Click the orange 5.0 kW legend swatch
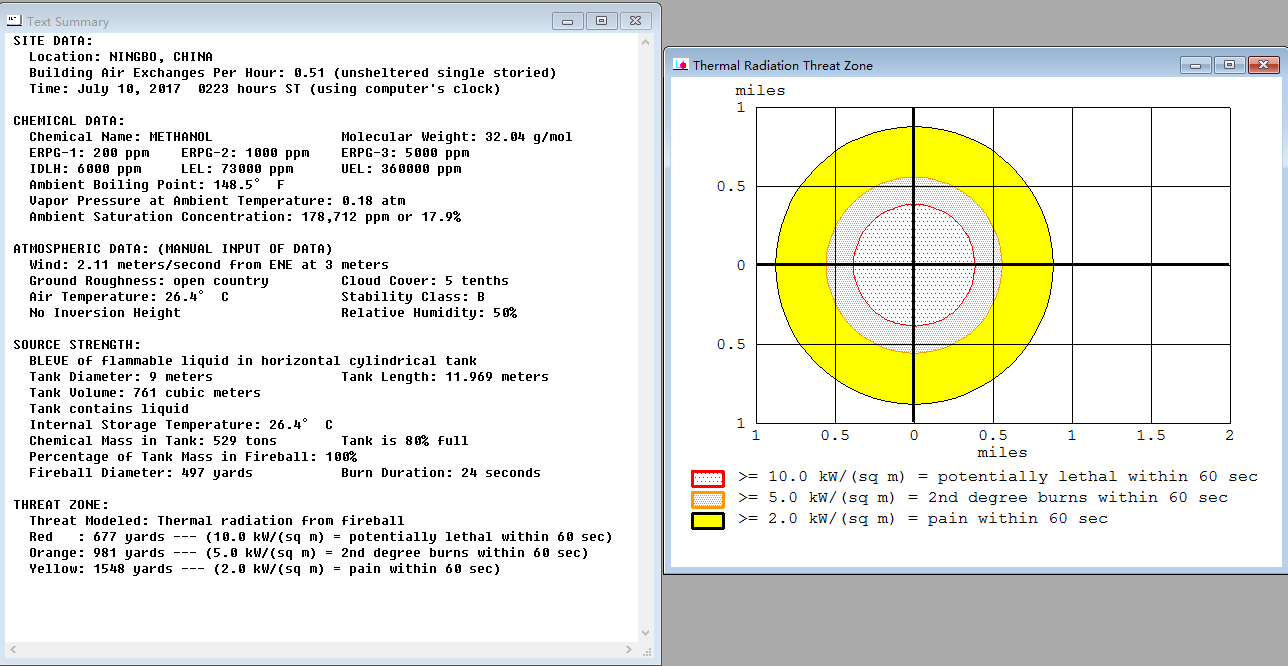Viewport: 1288px width, 666px height. [707, 499]
